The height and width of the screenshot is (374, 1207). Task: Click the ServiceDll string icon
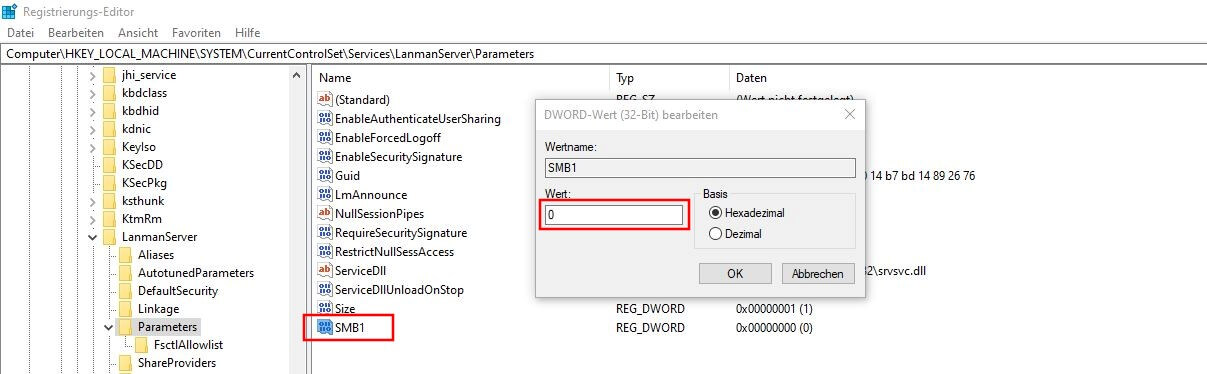pos(324,270)
